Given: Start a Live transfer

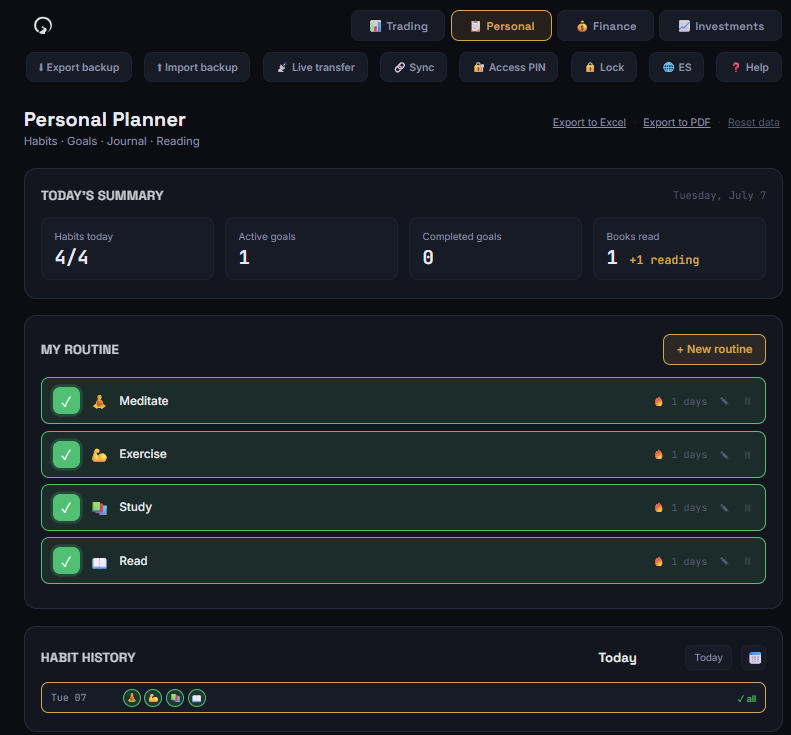Looking at the screenshot, I should [315, 67].
